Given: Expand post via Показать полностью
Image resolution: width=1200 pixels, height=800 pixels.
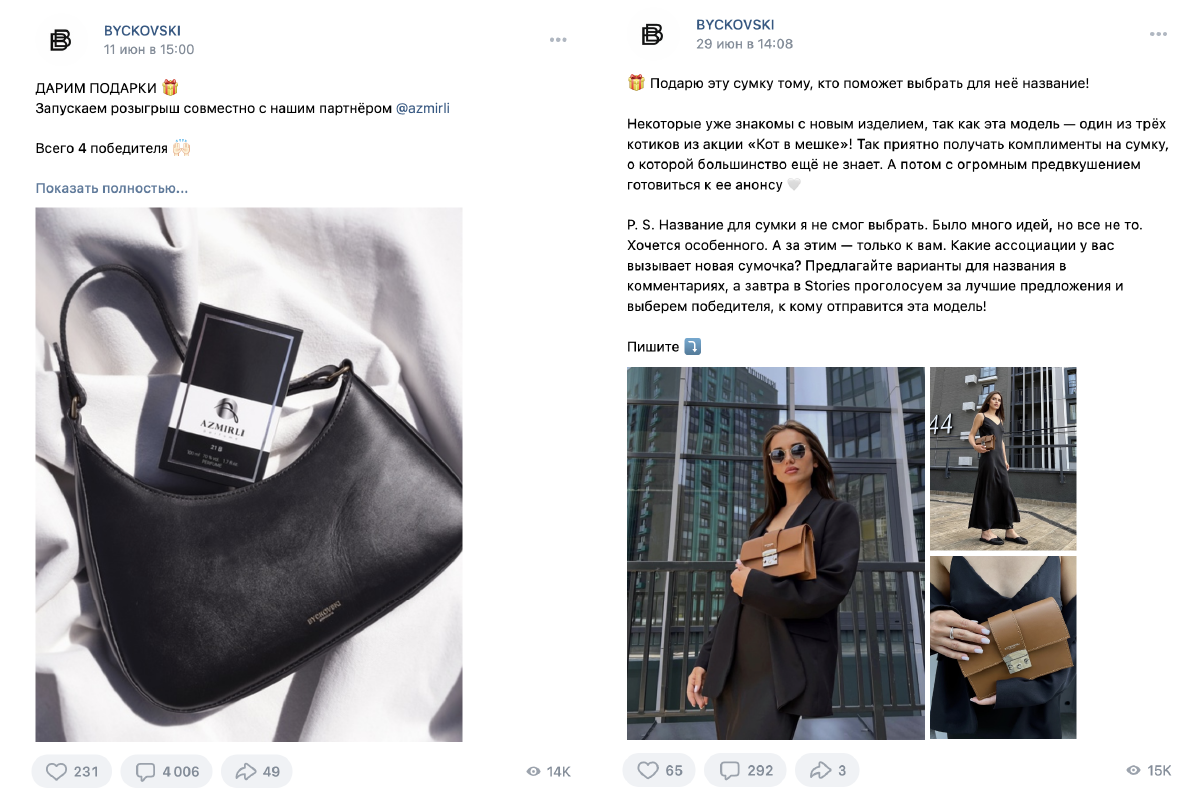Looking at the screenshot, I should [x=112, y=188].
